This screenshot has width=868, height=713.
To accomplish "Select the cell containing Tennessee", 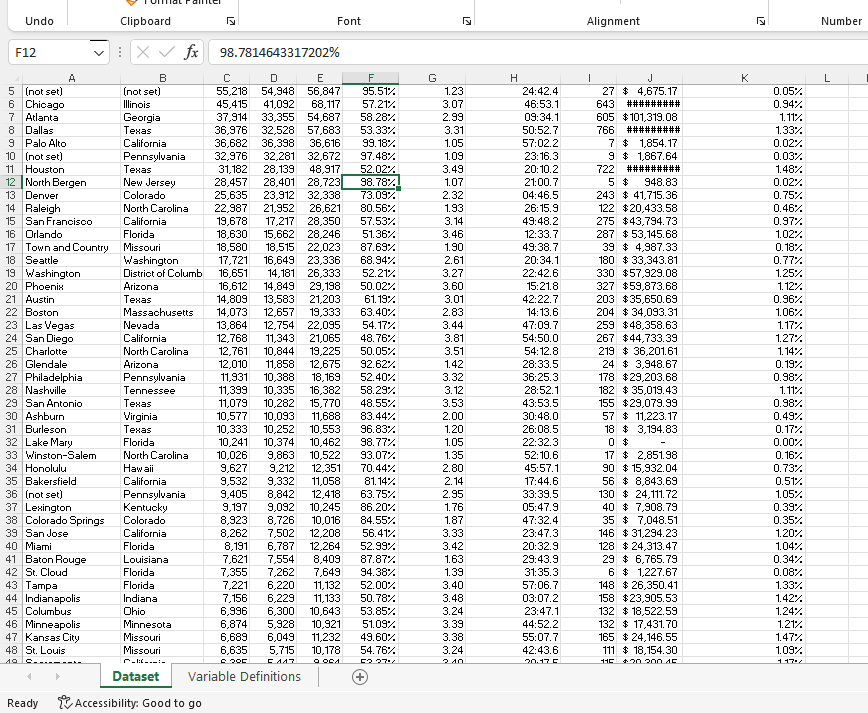I will (x=162, y=390).
